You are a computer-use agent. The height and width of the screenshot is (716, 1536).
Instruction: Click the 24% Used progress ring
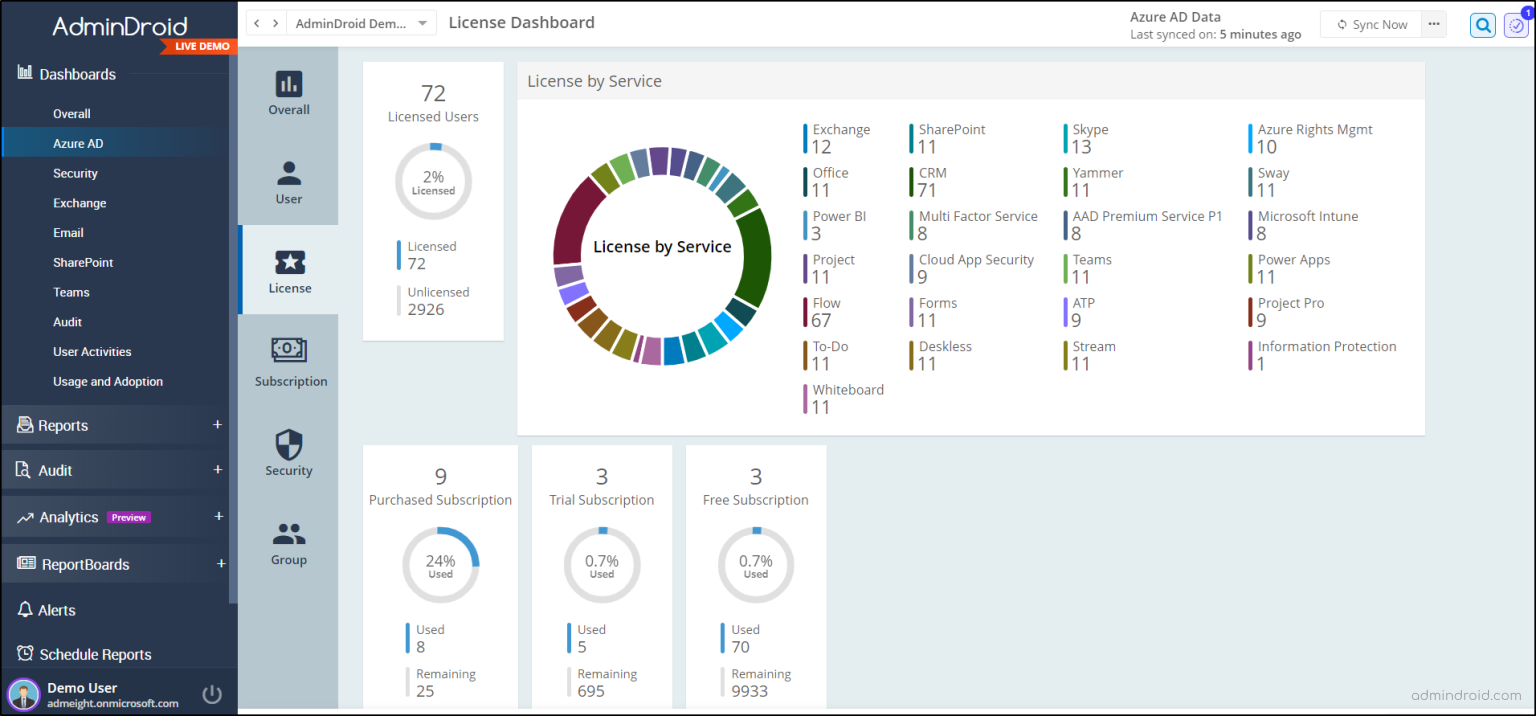pyautogui.click(x=440, y=564)
